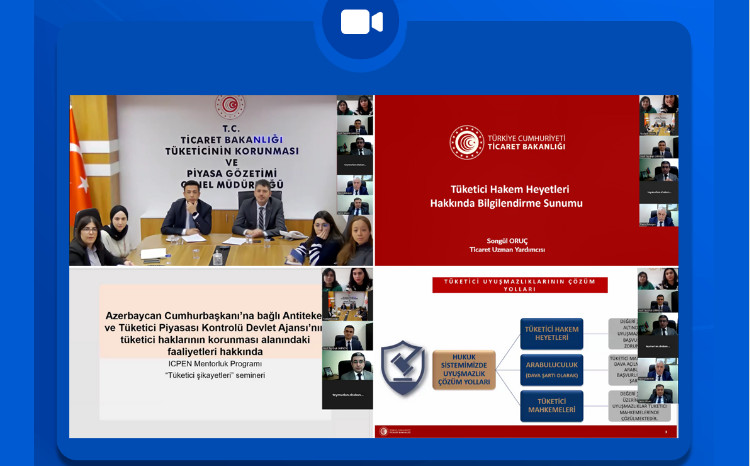Open the meeting-room thumbnail beside Azerbaycan slide
This screenshot has height=466, width=750.
(347, 306)
